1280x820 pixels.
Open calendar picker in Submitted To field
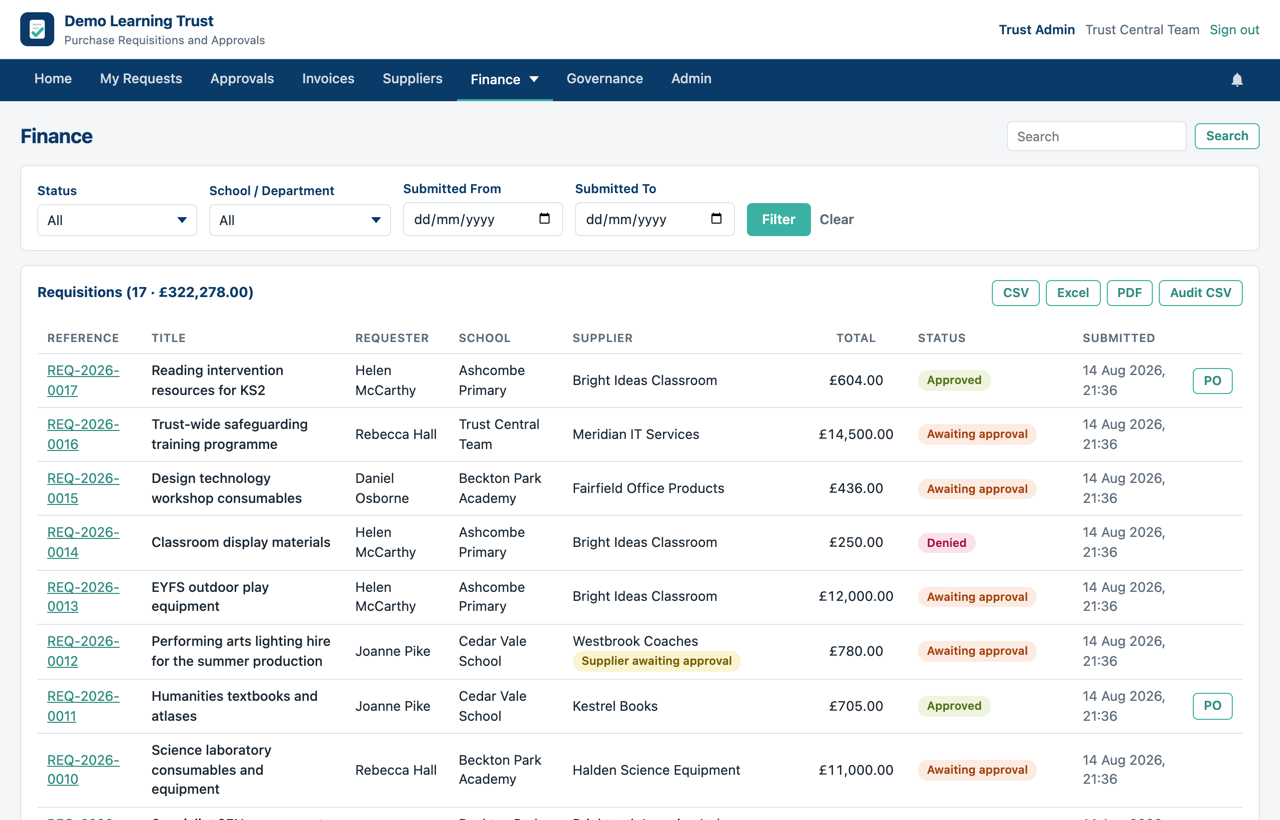click(x=716, y=219)
